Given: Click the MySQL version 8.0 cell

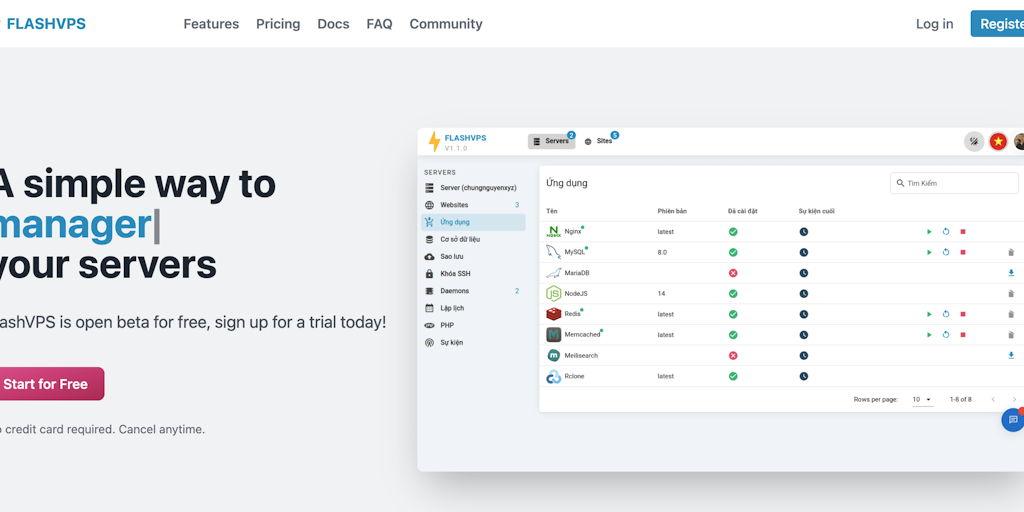Looking at the screenshot, I should pos(662,252).
